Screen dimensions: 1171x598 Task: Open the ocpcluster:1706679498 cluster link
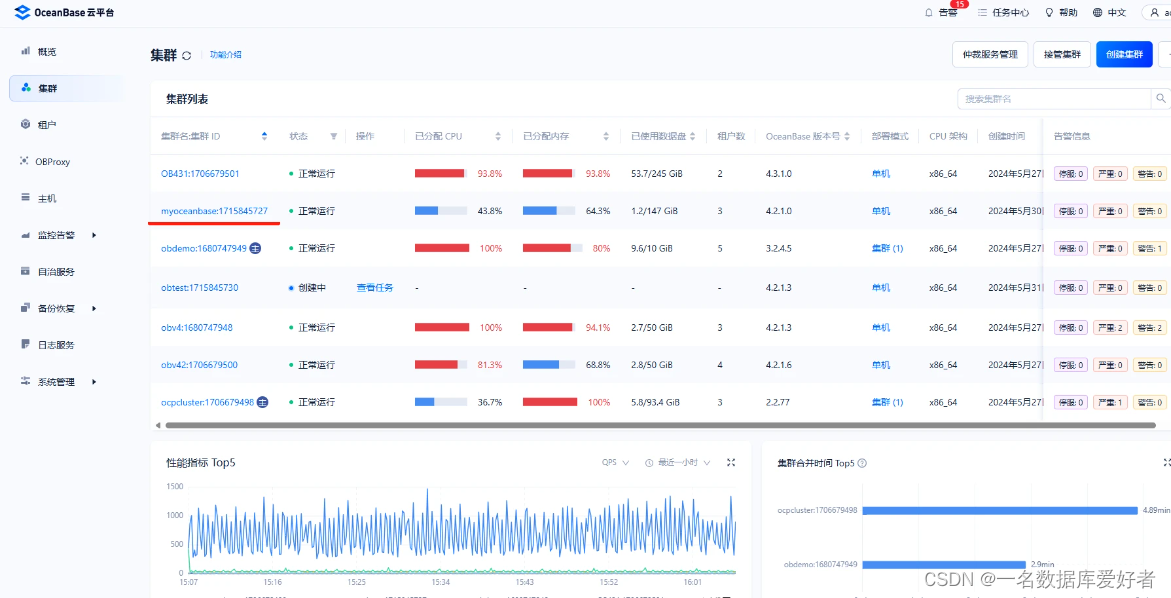(208, 402)
